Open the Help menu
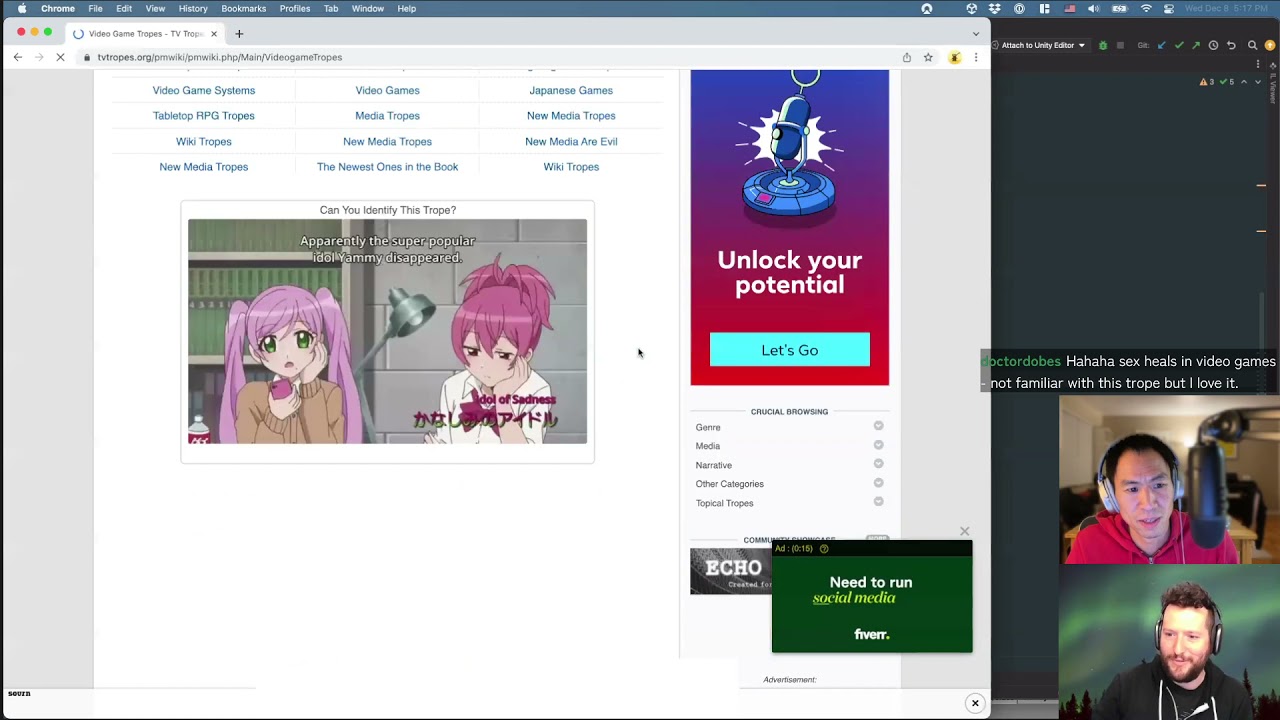1280x720 pixels. point(407,8)
